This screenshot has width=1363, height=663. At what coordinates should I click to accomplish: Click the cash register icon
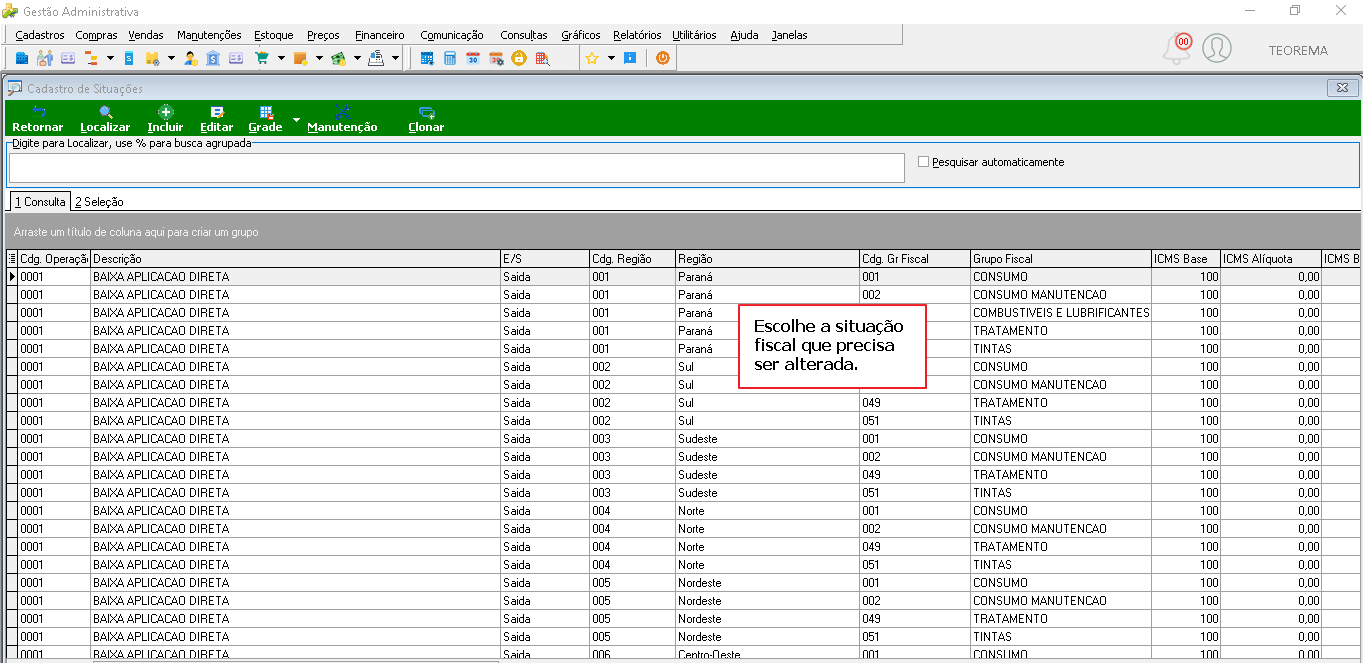376,58
